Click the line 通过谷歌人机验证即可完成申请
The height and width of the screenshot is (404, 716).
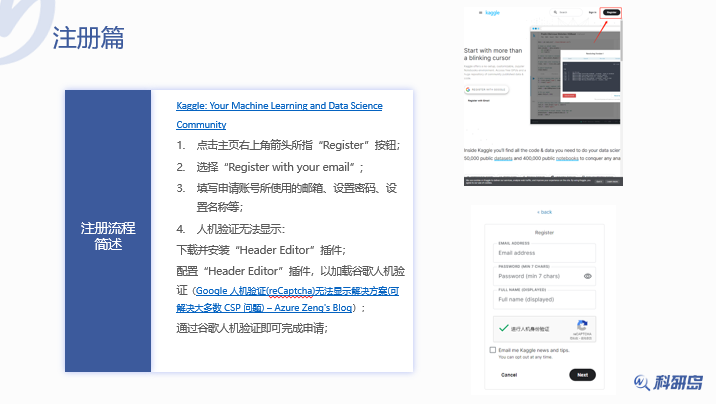[252, 328]
